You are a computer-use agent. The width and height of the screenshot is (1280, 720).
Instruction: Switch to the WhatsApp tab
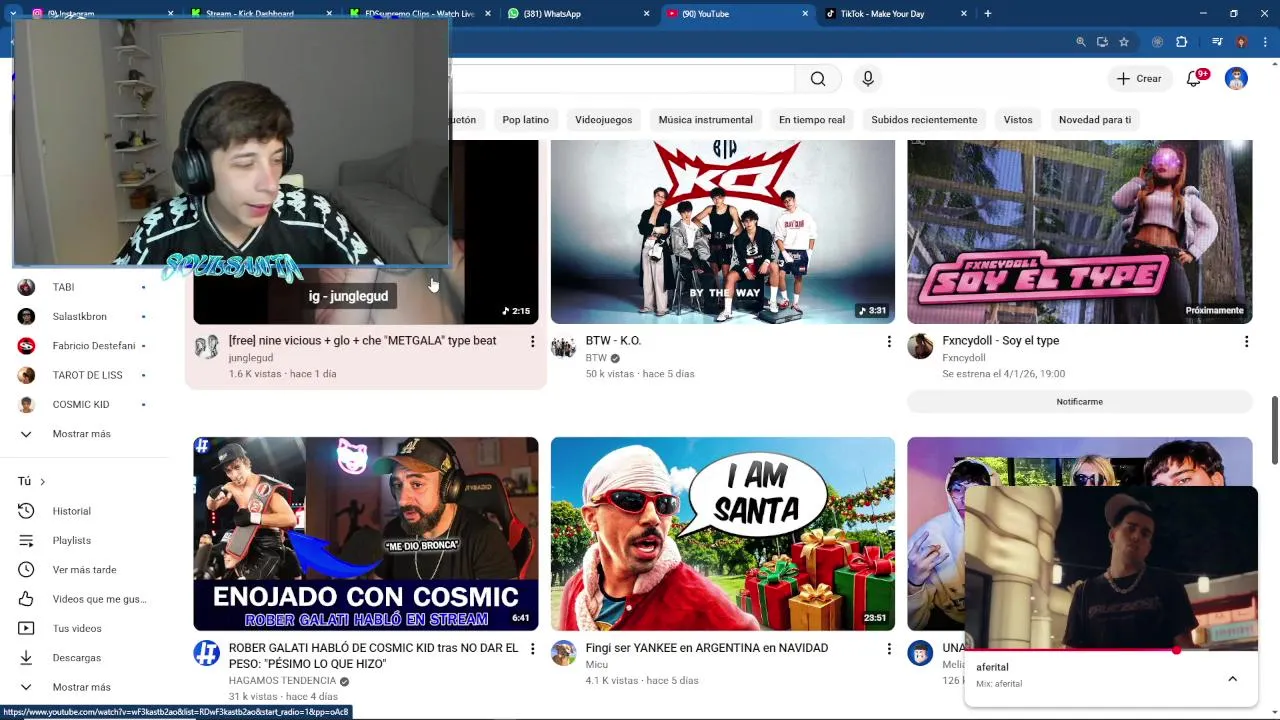tap(579, 14)
